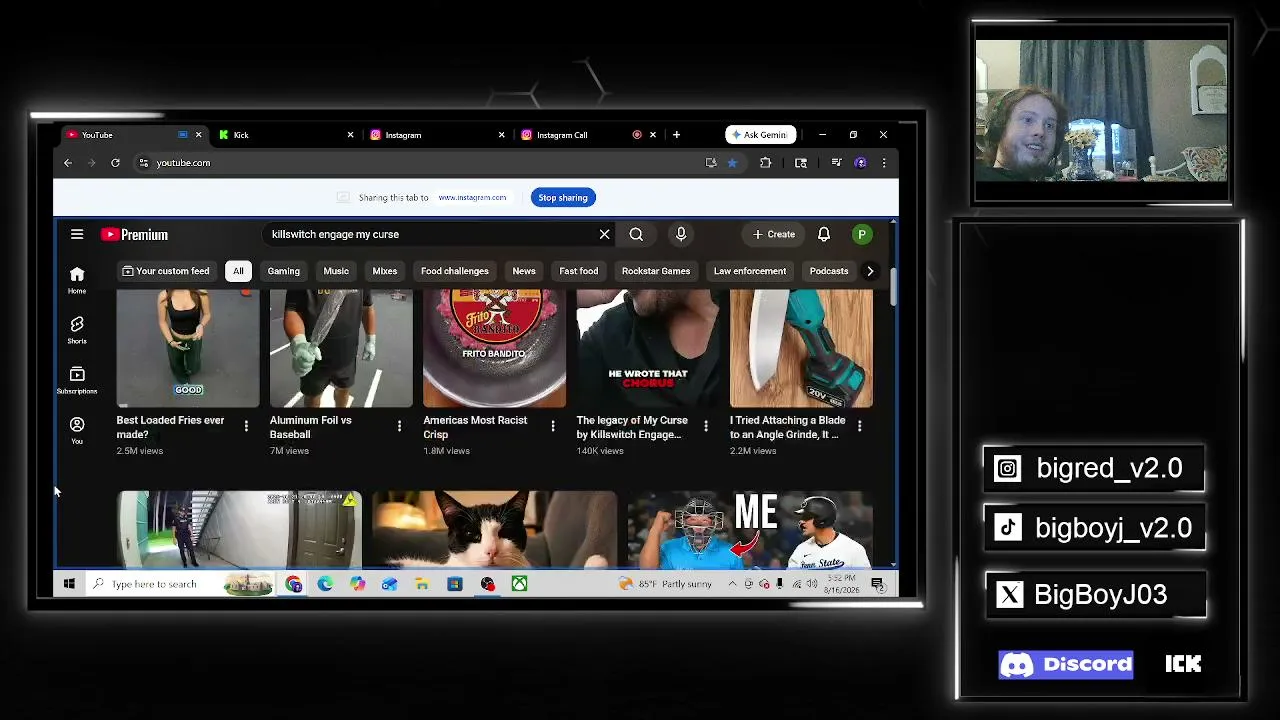The height and width of the screenshot is (720, 1280).
Task: Open Chrome three-dot menu
Action: pos(884,163)
